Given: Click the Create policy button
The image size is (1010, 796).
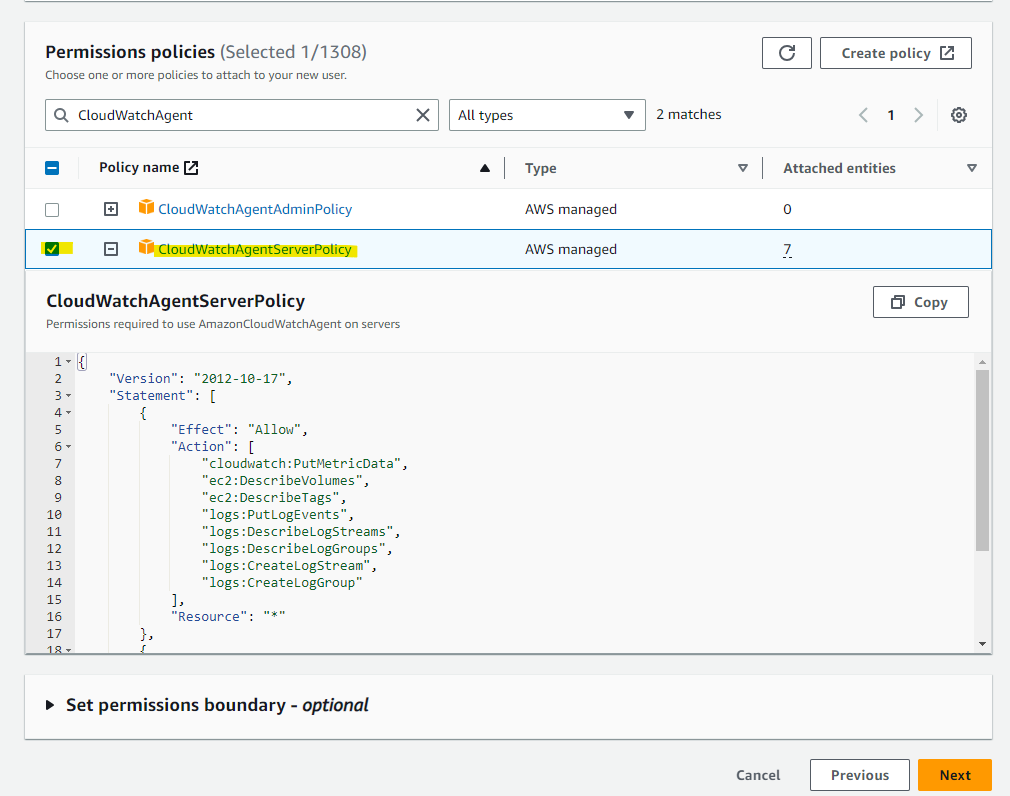Looking at the screenshot, I should point(895,53).
